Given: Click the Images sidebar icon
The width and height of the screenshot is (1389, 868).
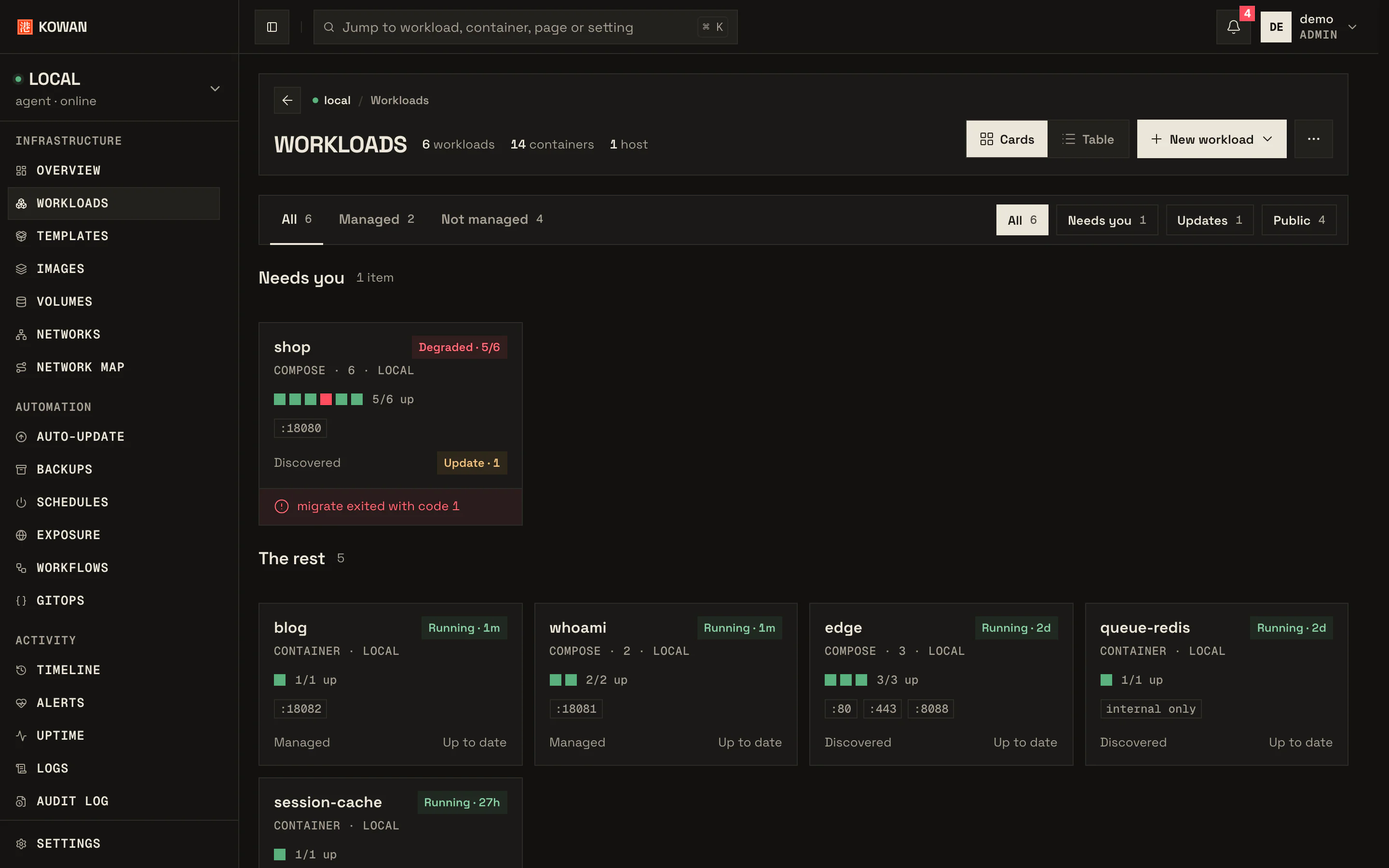Looking at the screenshot, I should 21,269.
